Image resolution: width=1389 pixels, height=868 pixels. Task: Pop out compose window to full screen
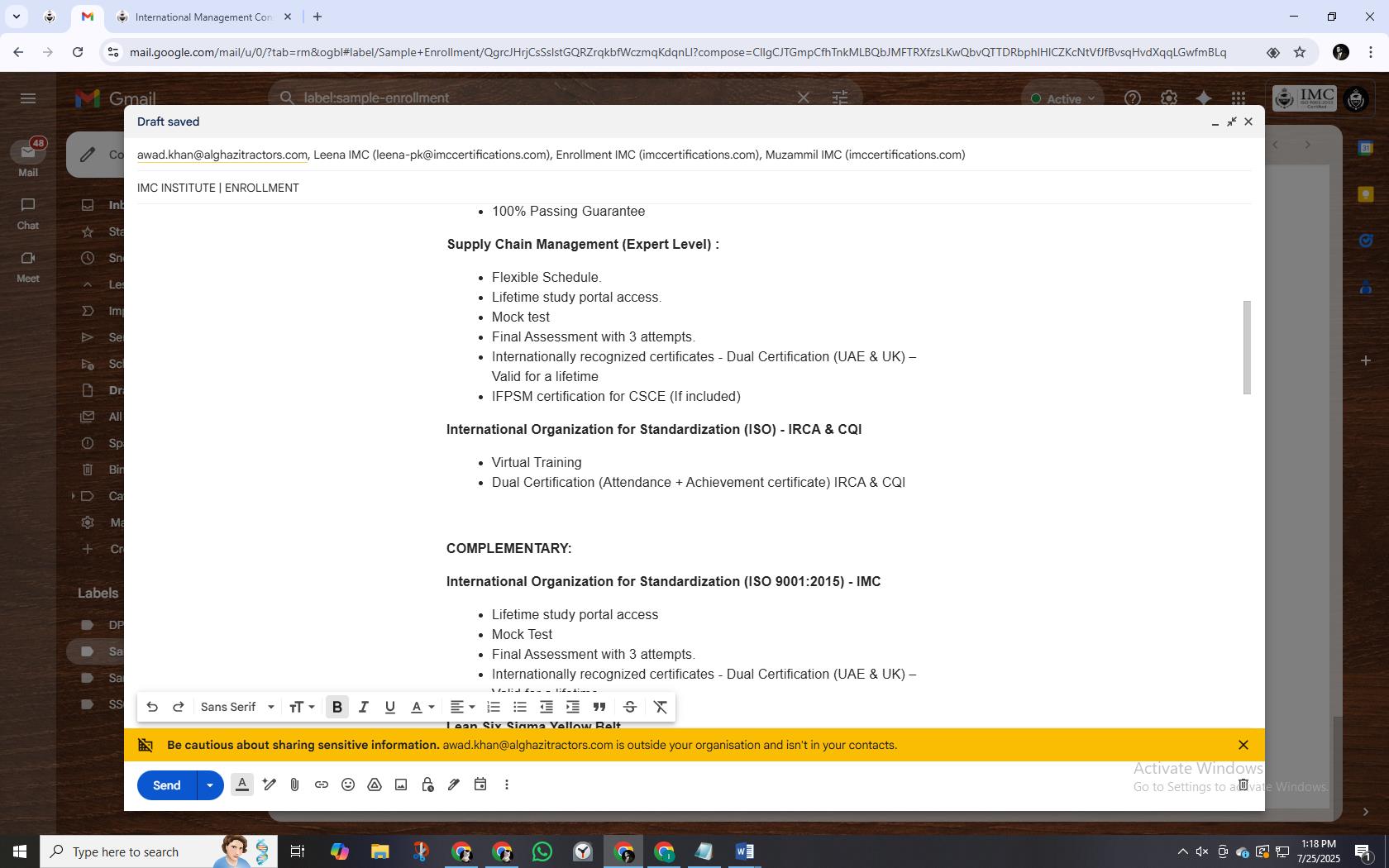1232,122
